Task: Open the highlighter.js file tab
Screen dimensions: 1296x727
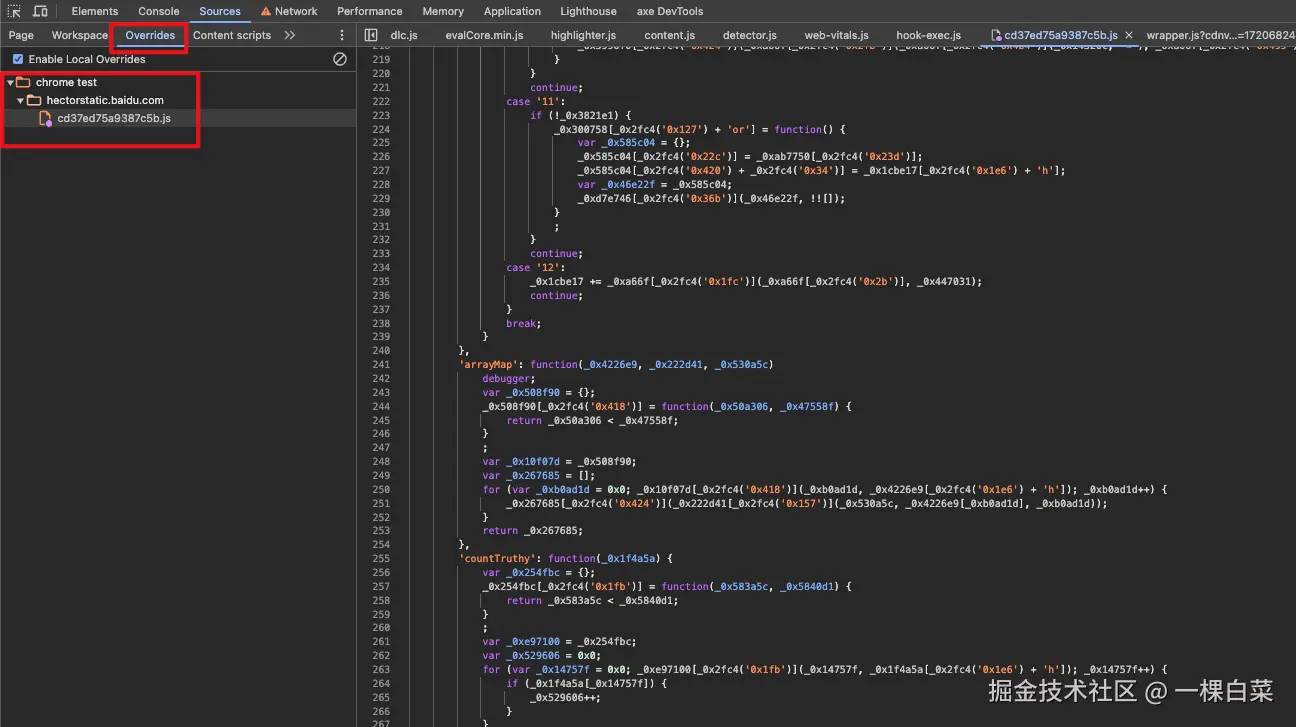Action: pyautogui.click(x=583, y=35)
